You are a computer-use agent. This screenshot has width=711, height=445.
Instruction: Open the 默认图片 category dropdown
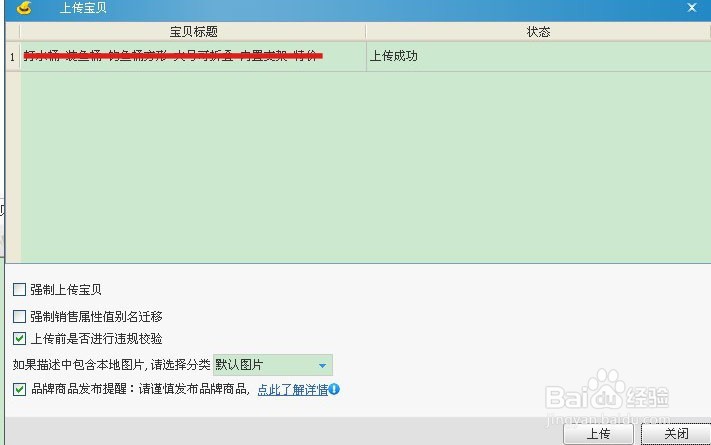click(273, 365)
